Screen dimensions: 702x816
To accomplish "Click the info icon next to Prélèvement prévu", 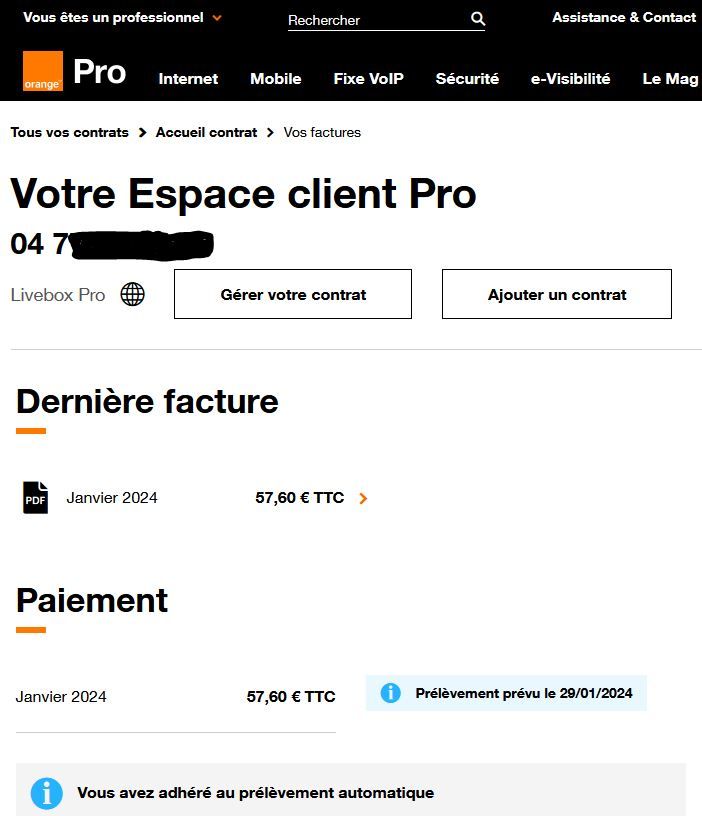I will pos(392,692).
